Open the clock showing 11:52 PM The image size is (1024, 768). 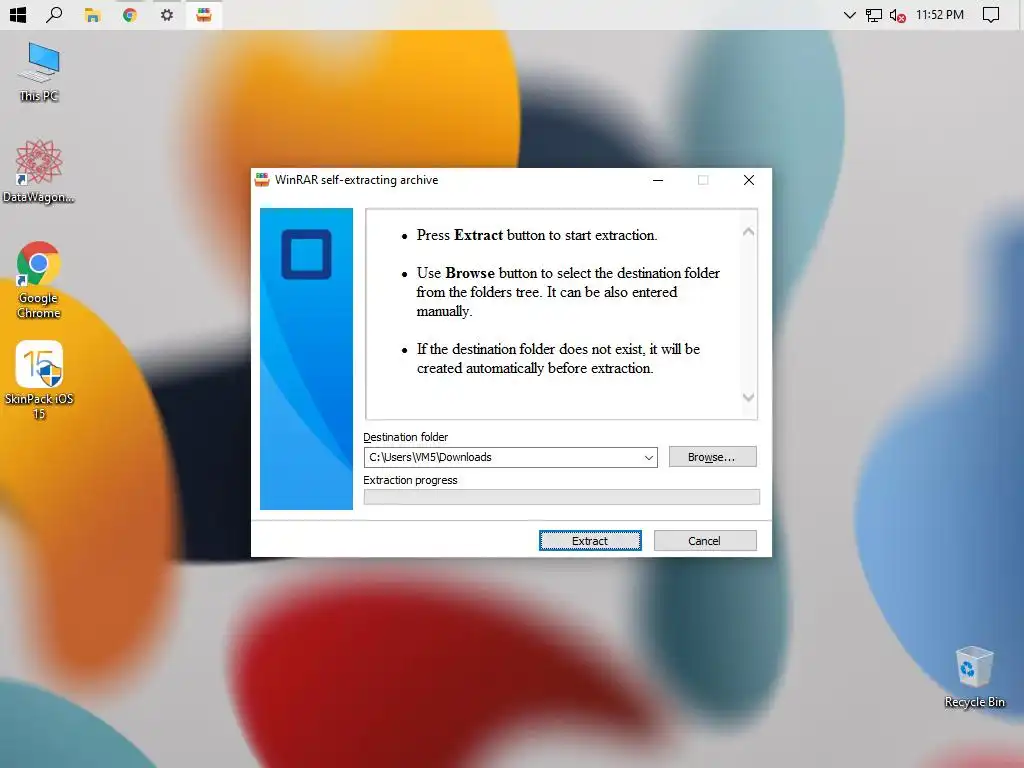pyautogui.click(x=940, y=14)
